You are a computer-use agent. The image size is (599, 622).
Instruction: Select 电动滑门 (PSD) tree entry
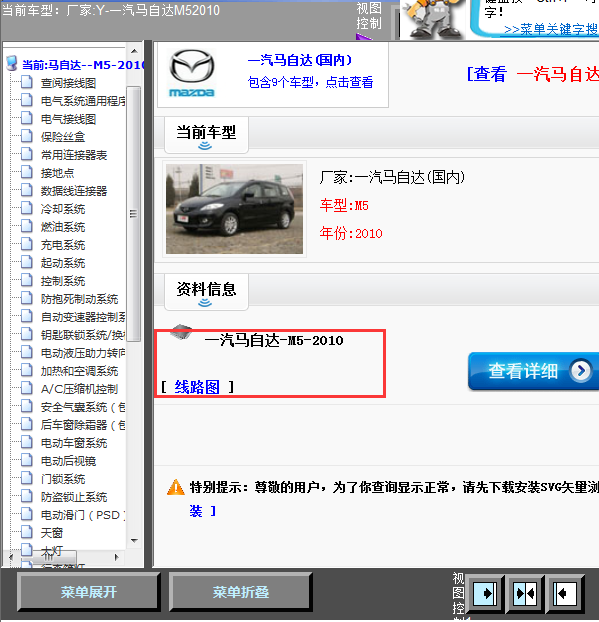pyautogui.click(x=83, y=515)
